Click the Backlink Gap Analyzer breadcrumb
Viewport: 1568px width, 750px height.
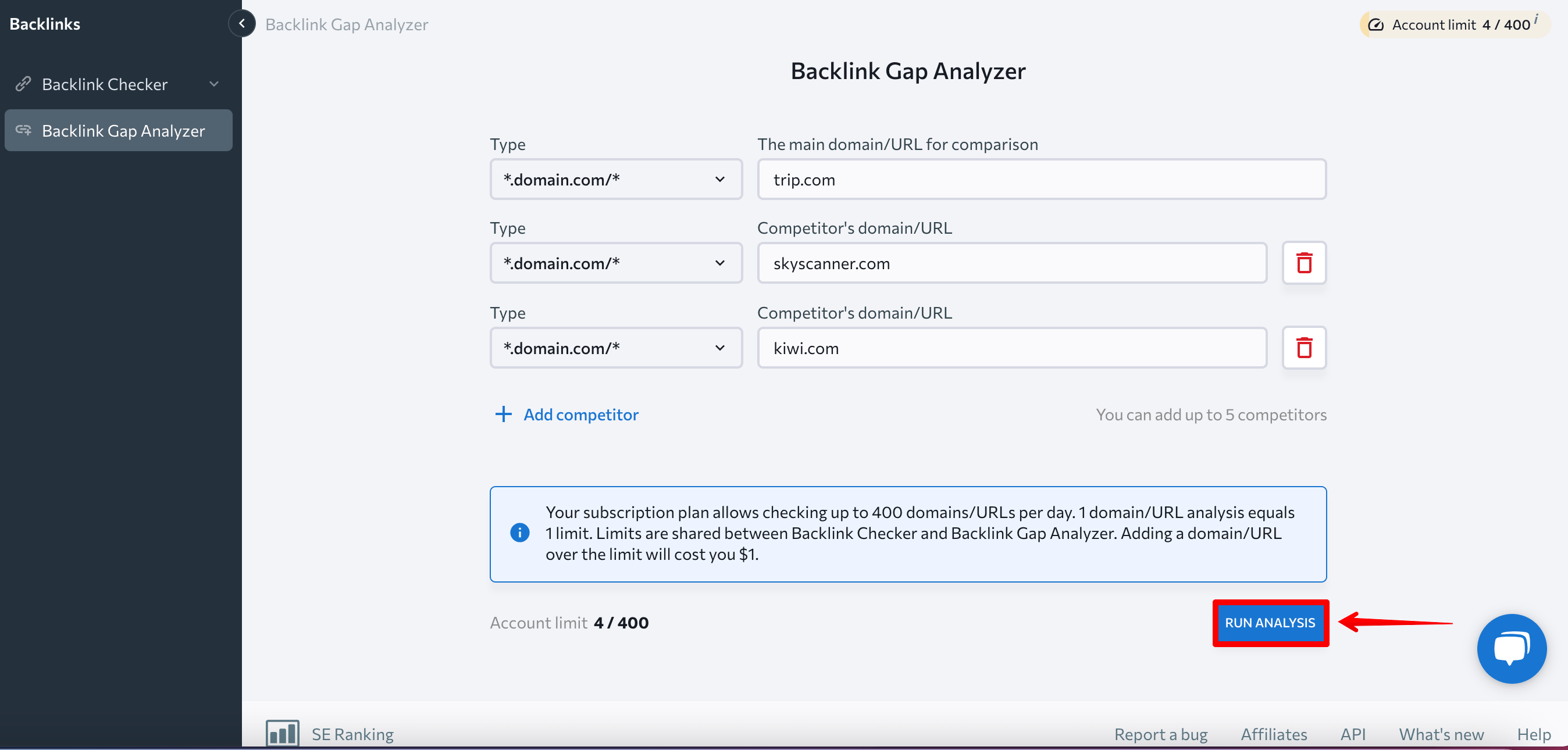347,24
